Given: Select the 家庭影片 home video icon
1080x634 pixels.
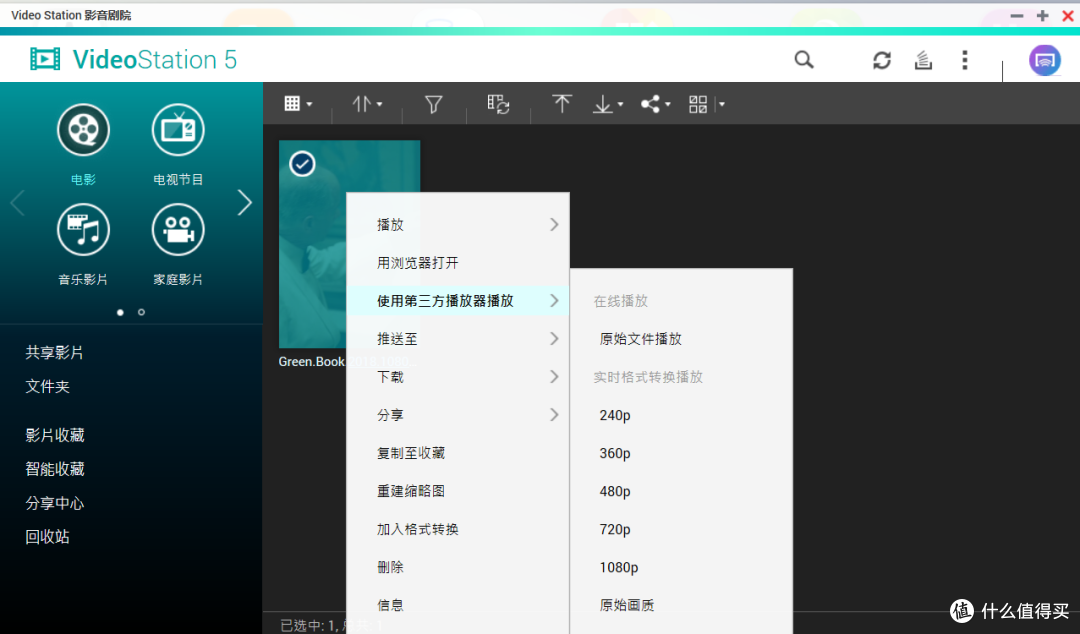Looking at the screenshot, I should click(178, 229).
